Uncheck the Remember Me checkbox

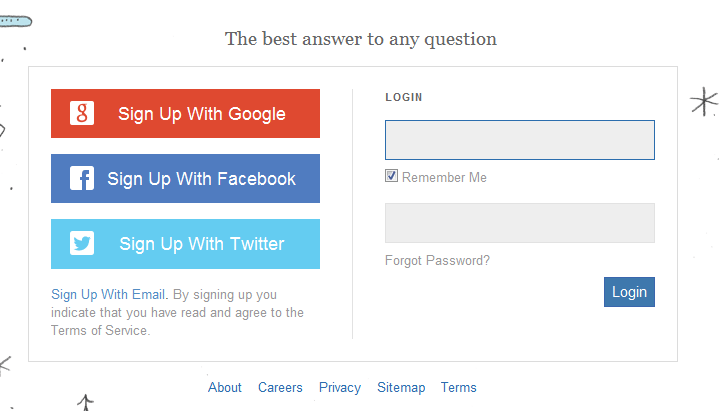pyautogui.click(x=392, y=177)
